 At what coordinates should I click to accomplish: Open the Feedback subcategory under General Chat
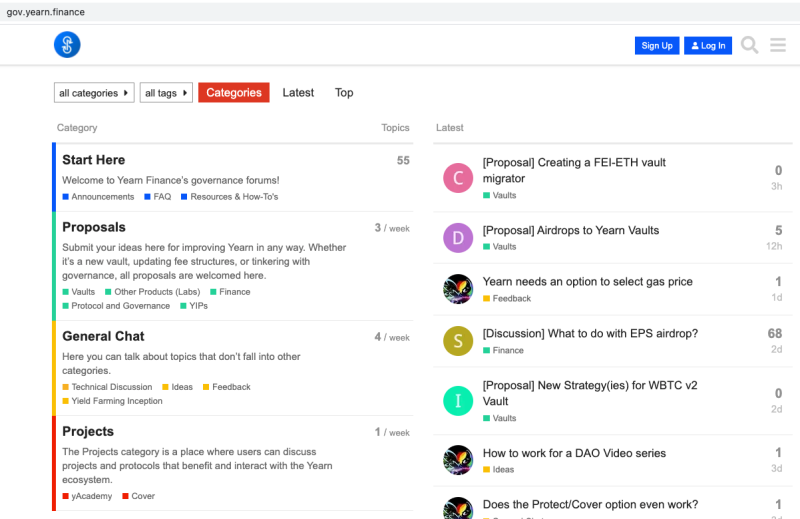[227, 387]
